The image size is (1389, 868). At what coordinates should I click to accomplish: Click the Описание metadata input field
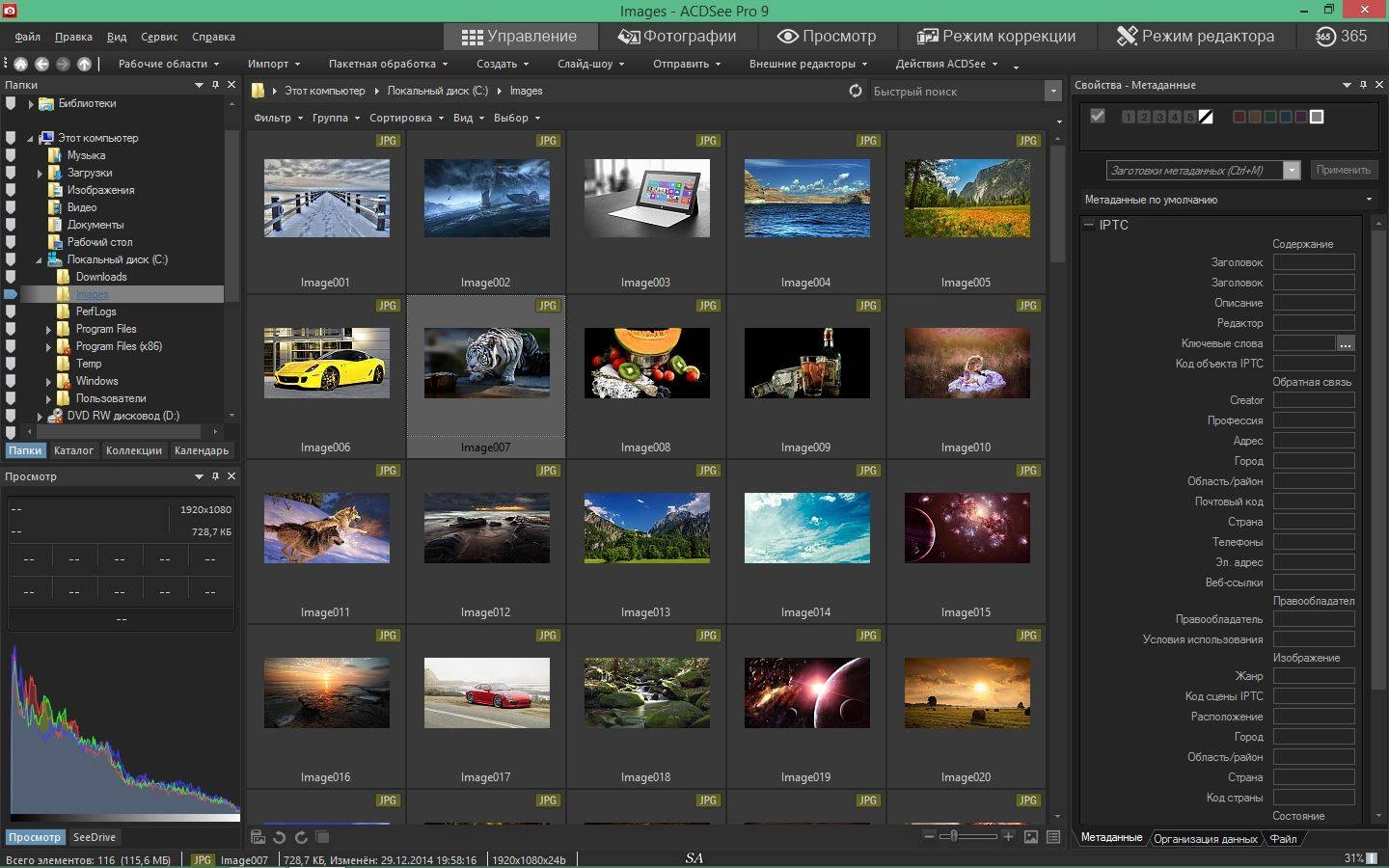point(1314,303)
